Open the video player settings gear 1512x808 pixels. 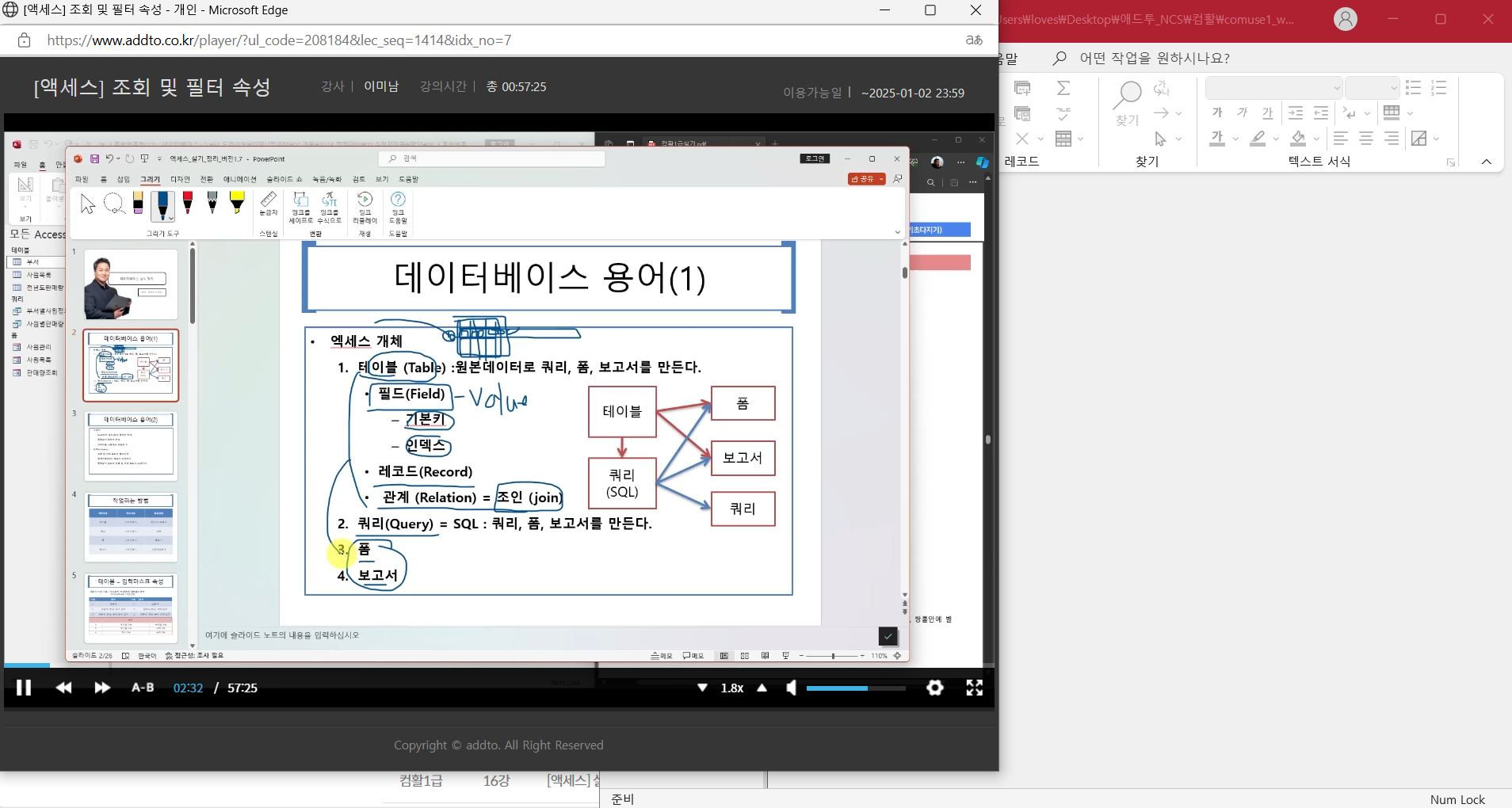pos(935,688)
